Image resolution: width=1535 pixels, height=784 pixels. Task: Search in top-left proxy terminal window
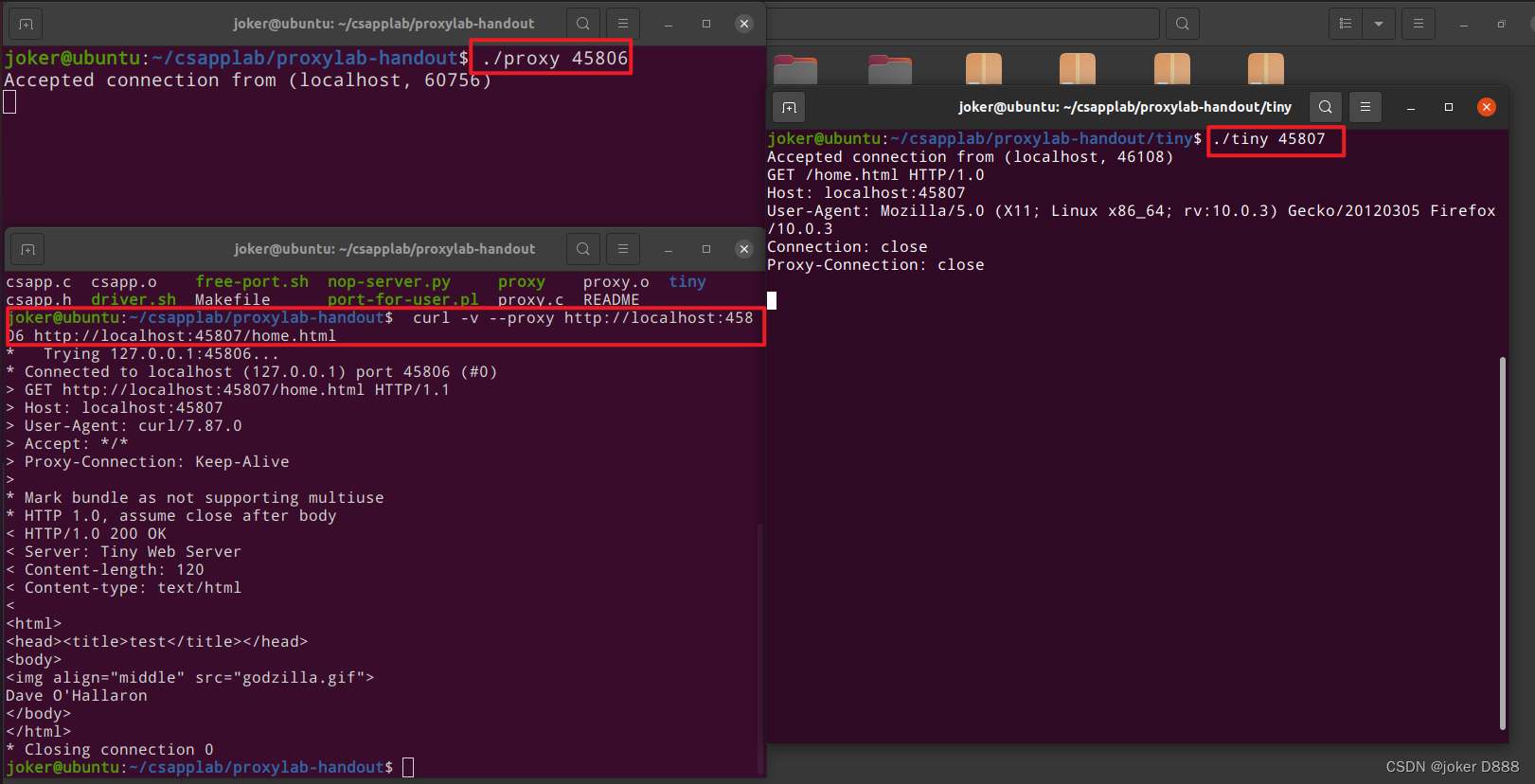583,24
